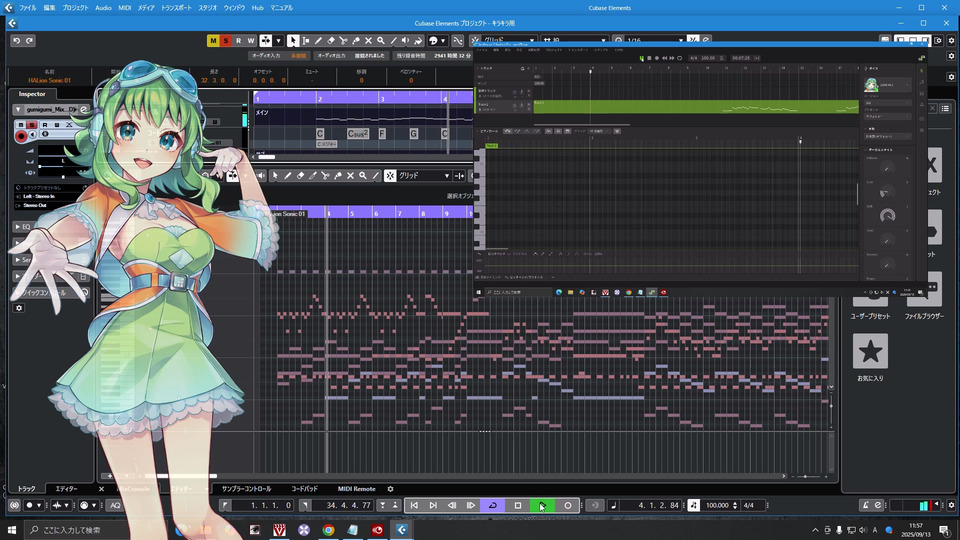Select the Zoom magnifier tool in top toolbar
The height and width of the screenshot is (540, 960).
click(380, 41)
